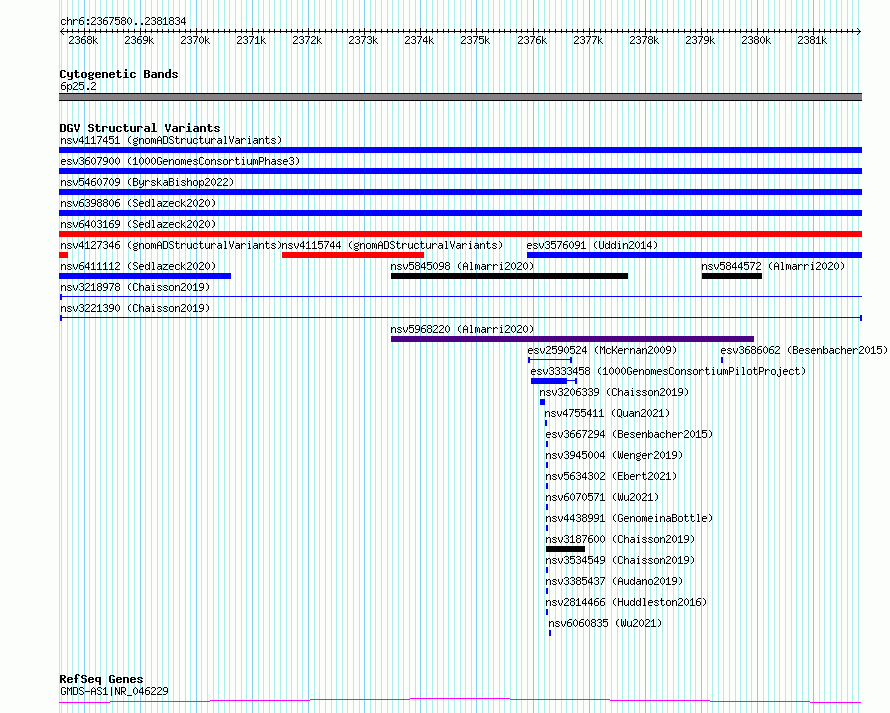890x713 pixels.
Task: Open the nsv4115744 gnomAD variant label
Action: pos(392,245)
